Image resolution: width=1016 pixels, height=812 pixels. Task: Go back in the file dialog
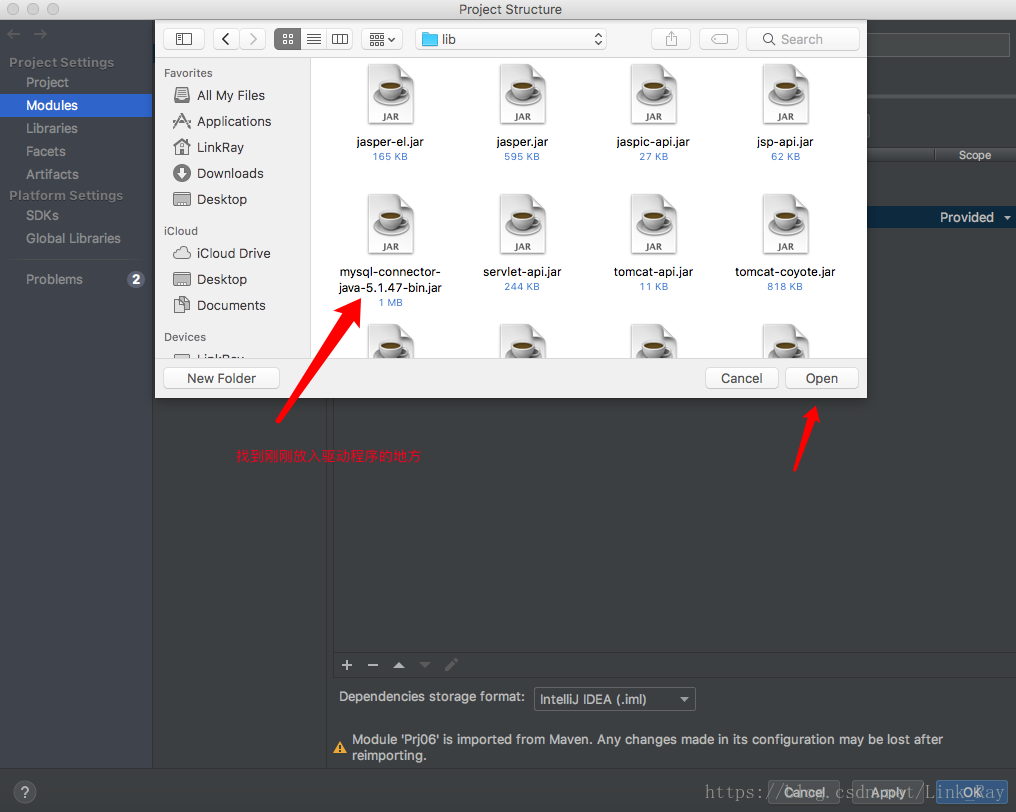click(225, 40)
